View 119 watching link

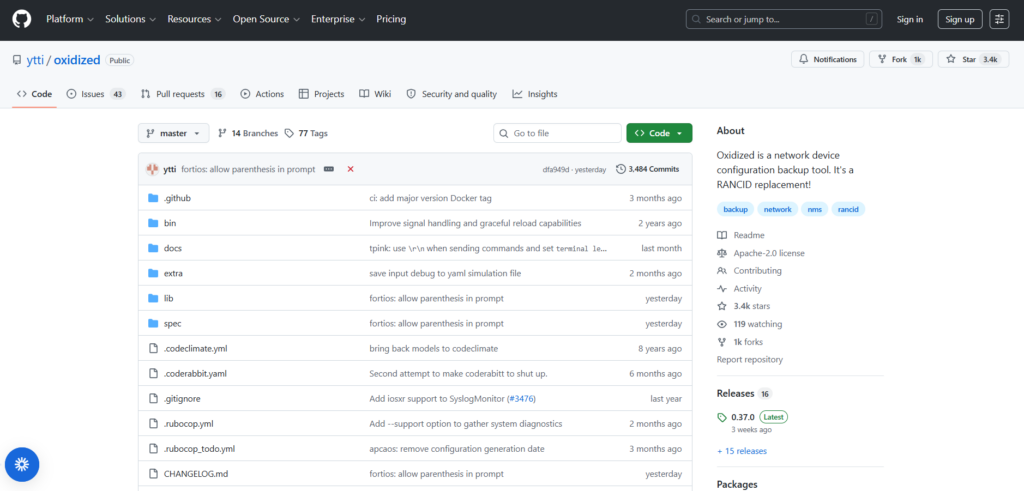[x=749, y=324]
